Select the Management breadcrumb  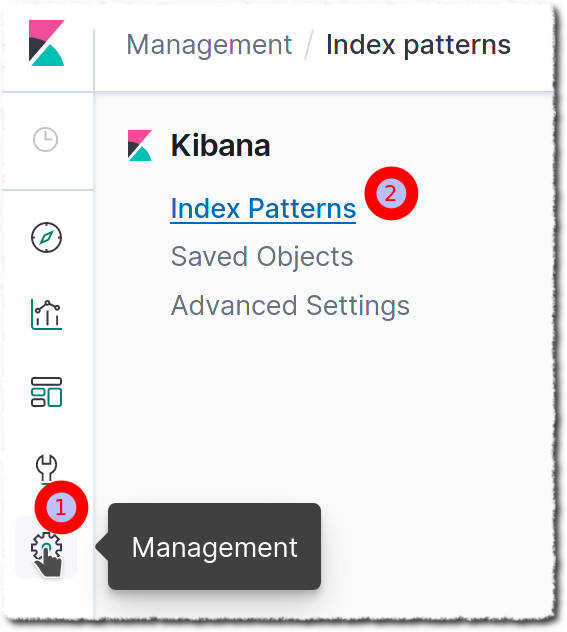click(209, 44)
